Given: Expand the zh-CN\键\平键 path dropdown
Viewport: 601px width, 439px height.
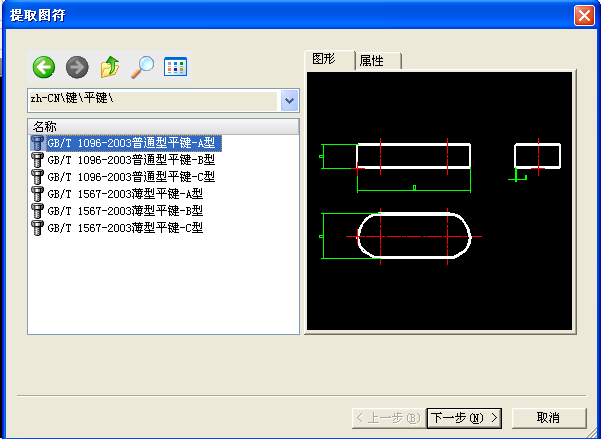Looking at the screenshot, I should coord(289,100).
